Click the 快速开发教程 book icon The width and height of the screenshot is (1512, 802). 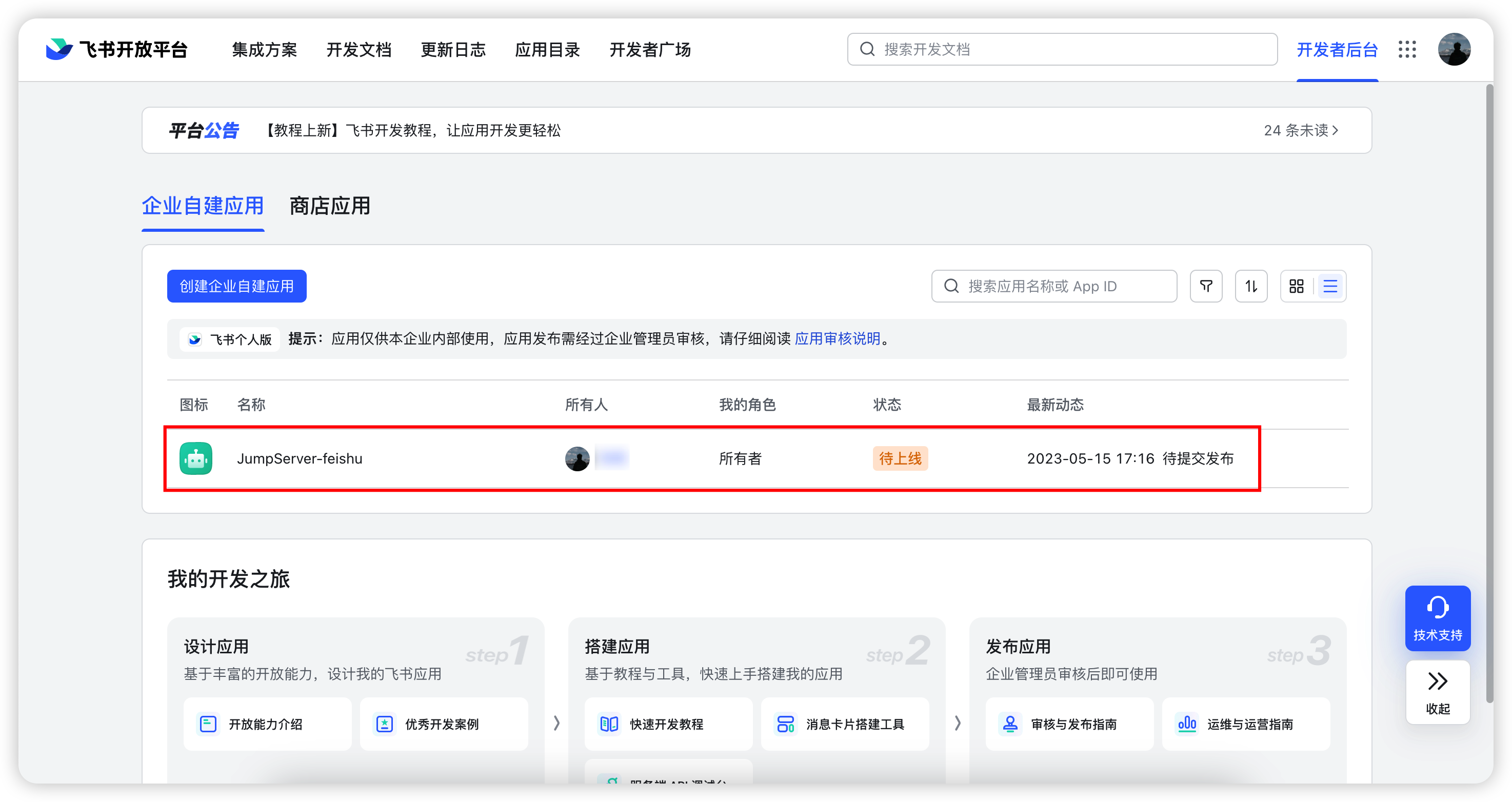pyautogui.click(x=609, y=724)
